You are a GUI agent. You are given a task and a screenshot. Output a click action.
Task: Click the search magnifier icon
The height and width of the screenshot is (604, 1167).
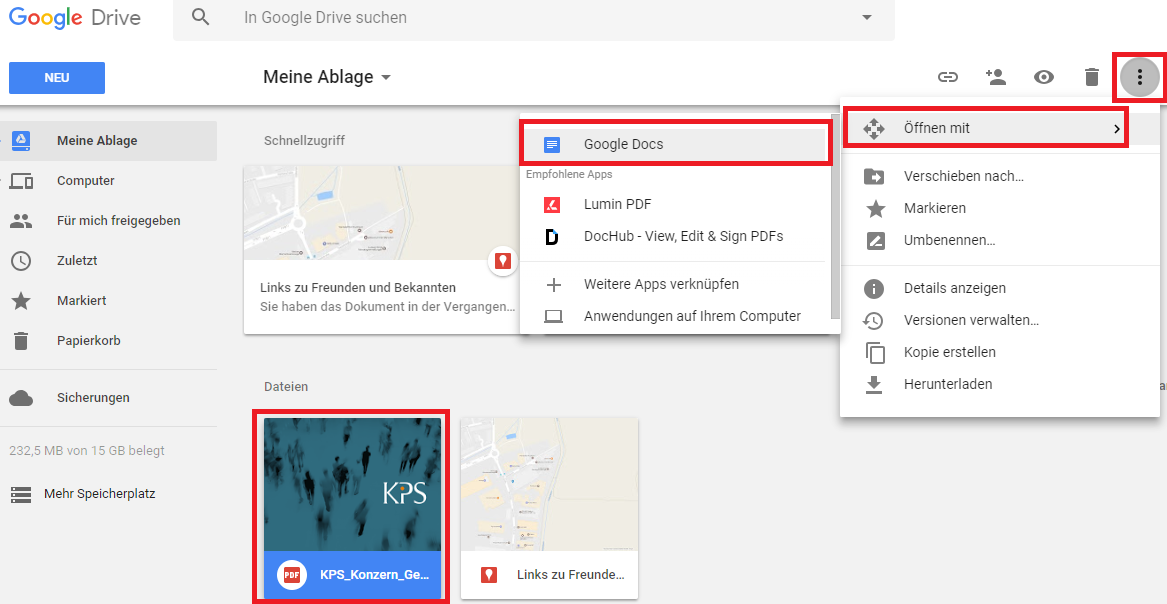coord(200,17)
